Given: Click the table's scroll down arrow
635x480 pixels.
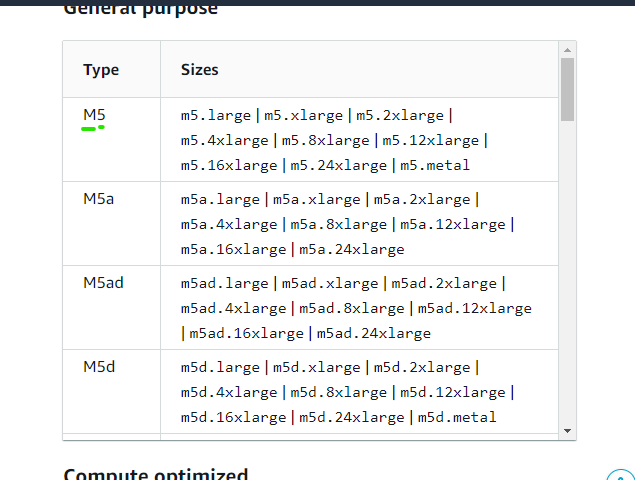Looking at the screenshot, I should [x=568, y=431].
